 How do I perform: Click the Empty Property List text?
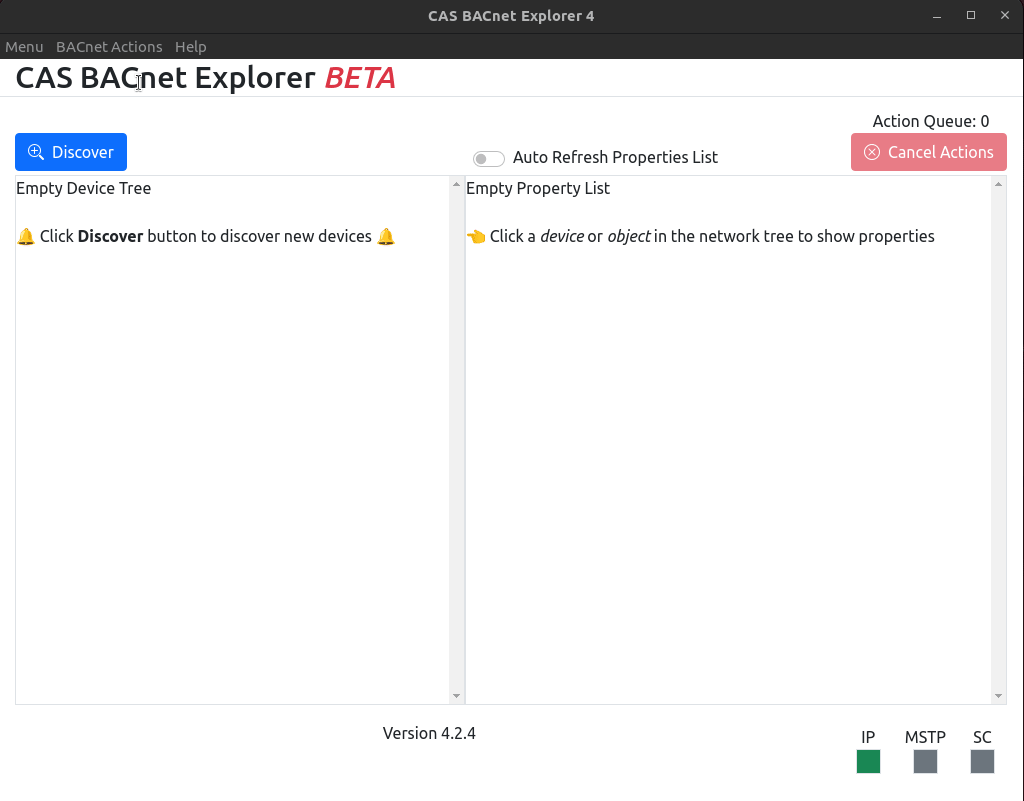[x=538, y=188]
